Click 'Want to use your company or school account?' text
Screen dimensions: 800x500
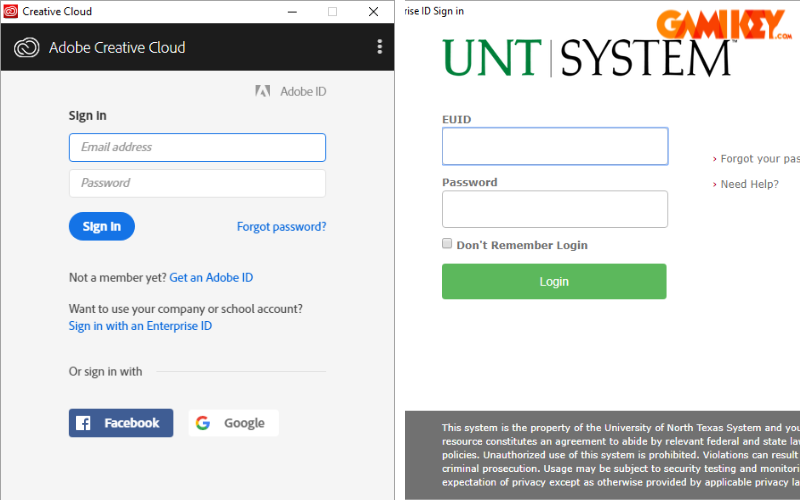tap(186, 309)
